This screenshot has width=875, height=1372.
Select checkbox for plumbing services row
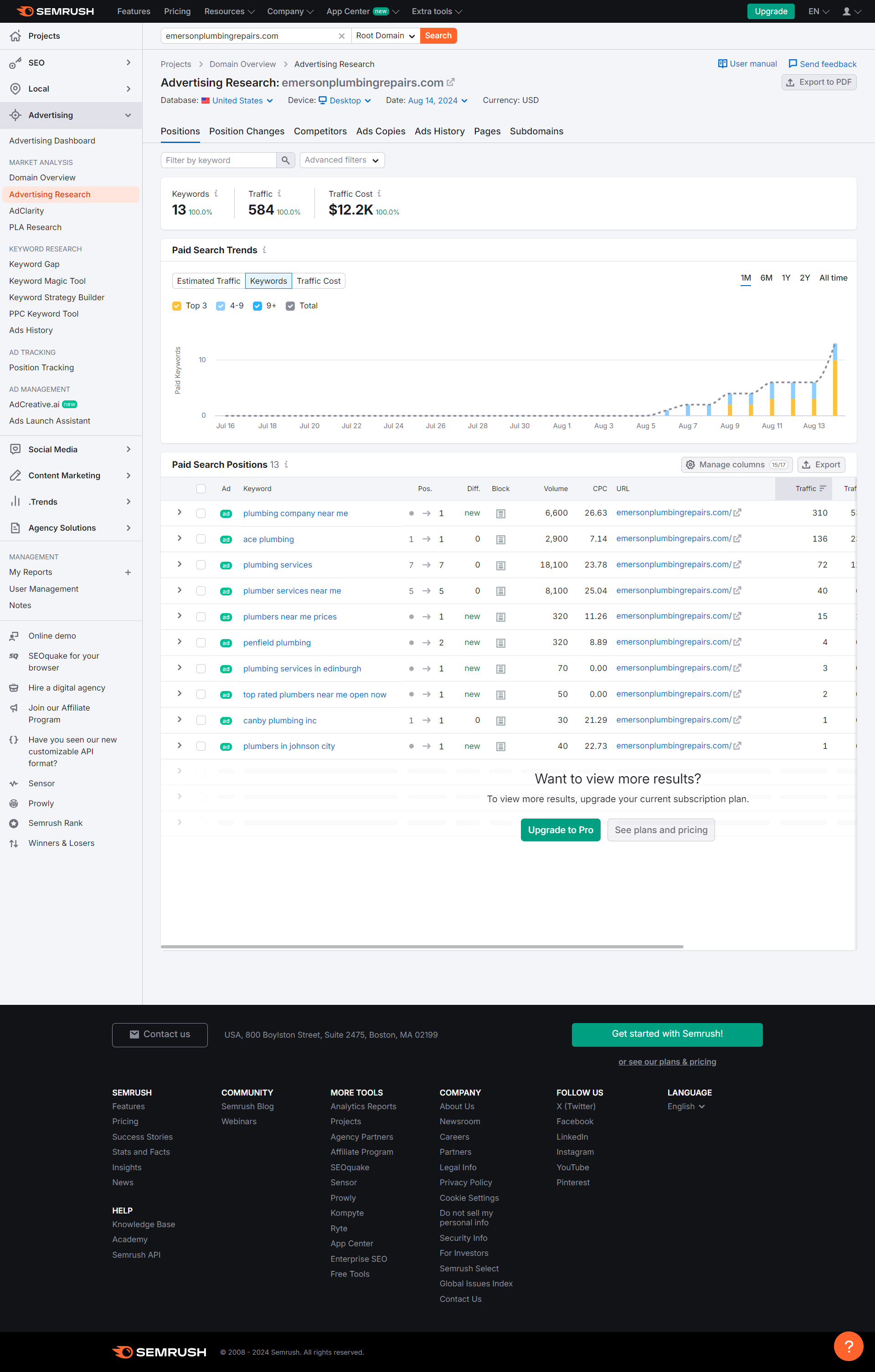pos(201,565)
